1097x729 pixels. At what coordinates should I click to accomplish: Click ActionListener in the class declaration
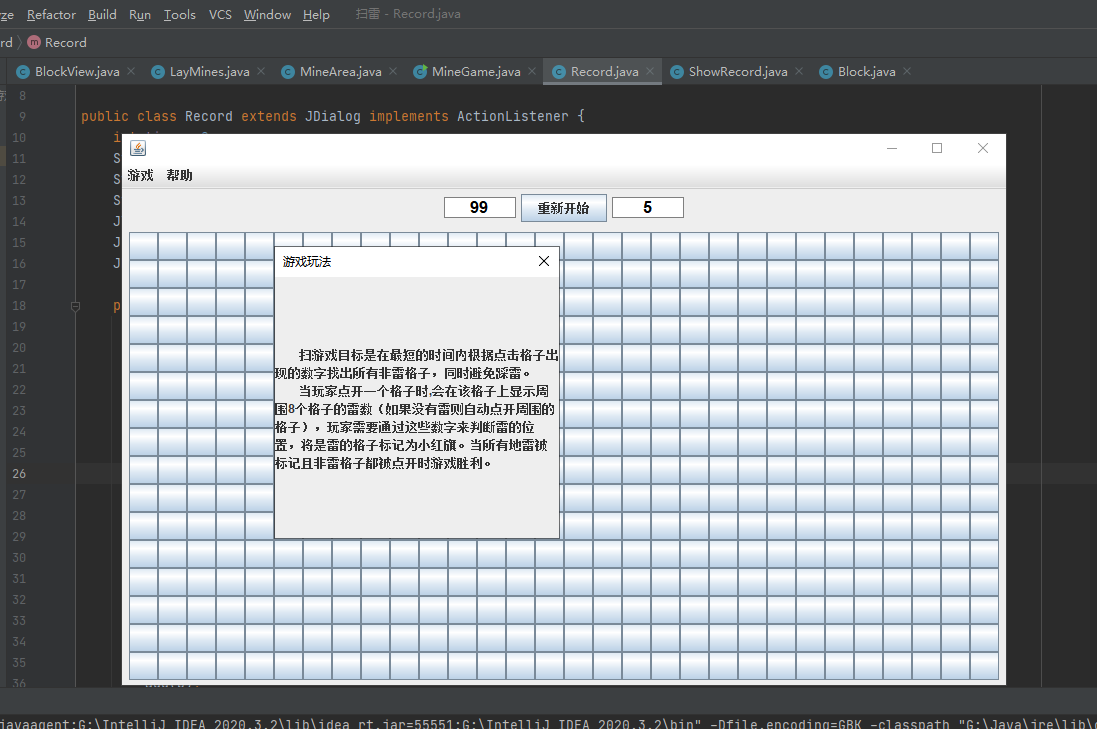coord(513,117)
